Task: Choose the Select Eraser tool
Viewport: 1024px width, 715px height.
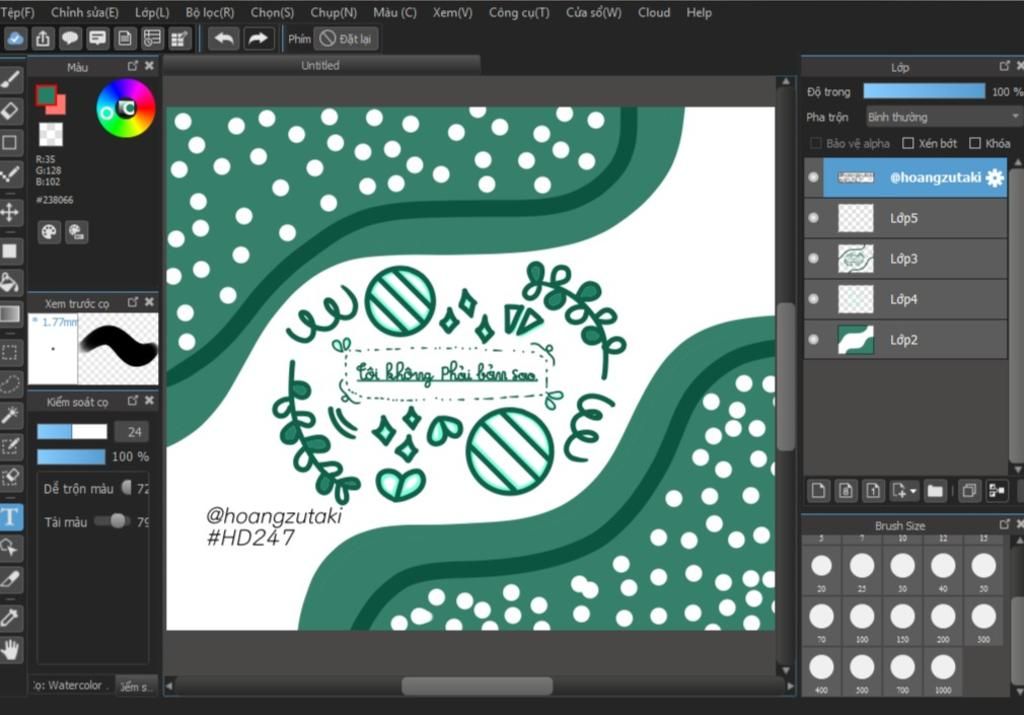Action: [x=10, y=477]
